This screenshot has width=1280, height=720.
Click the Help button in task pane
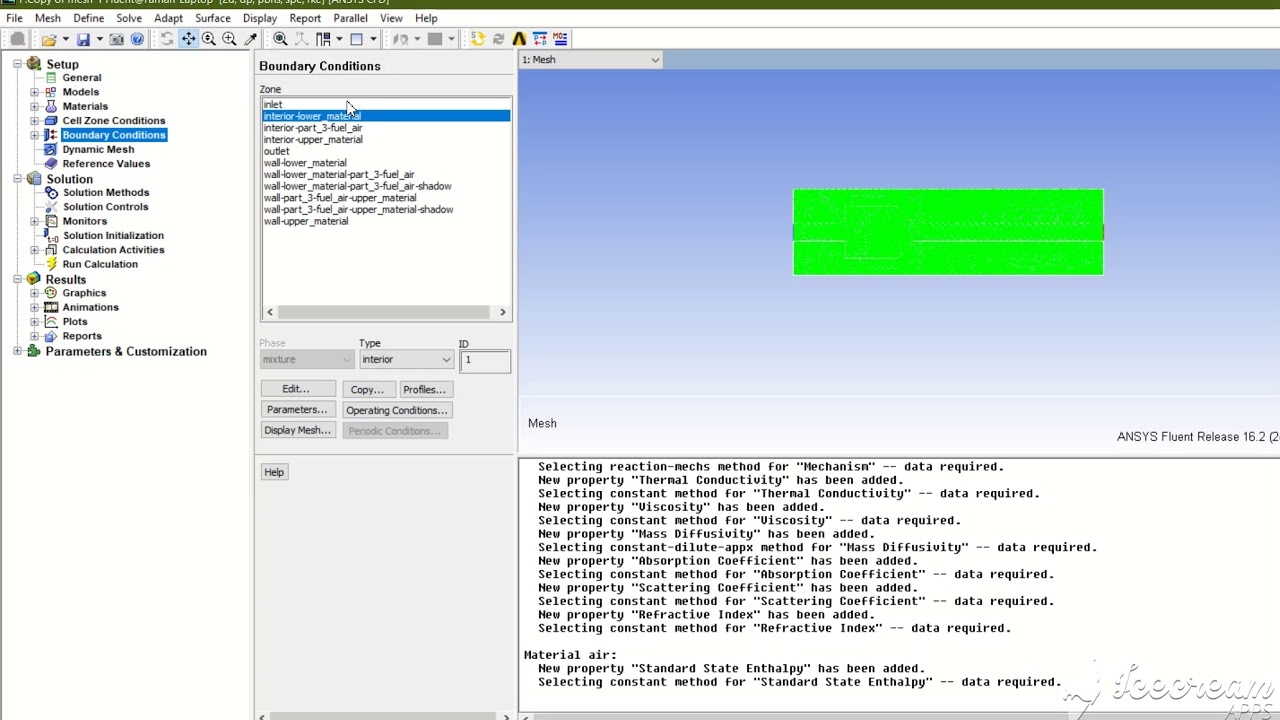point(274,472)
